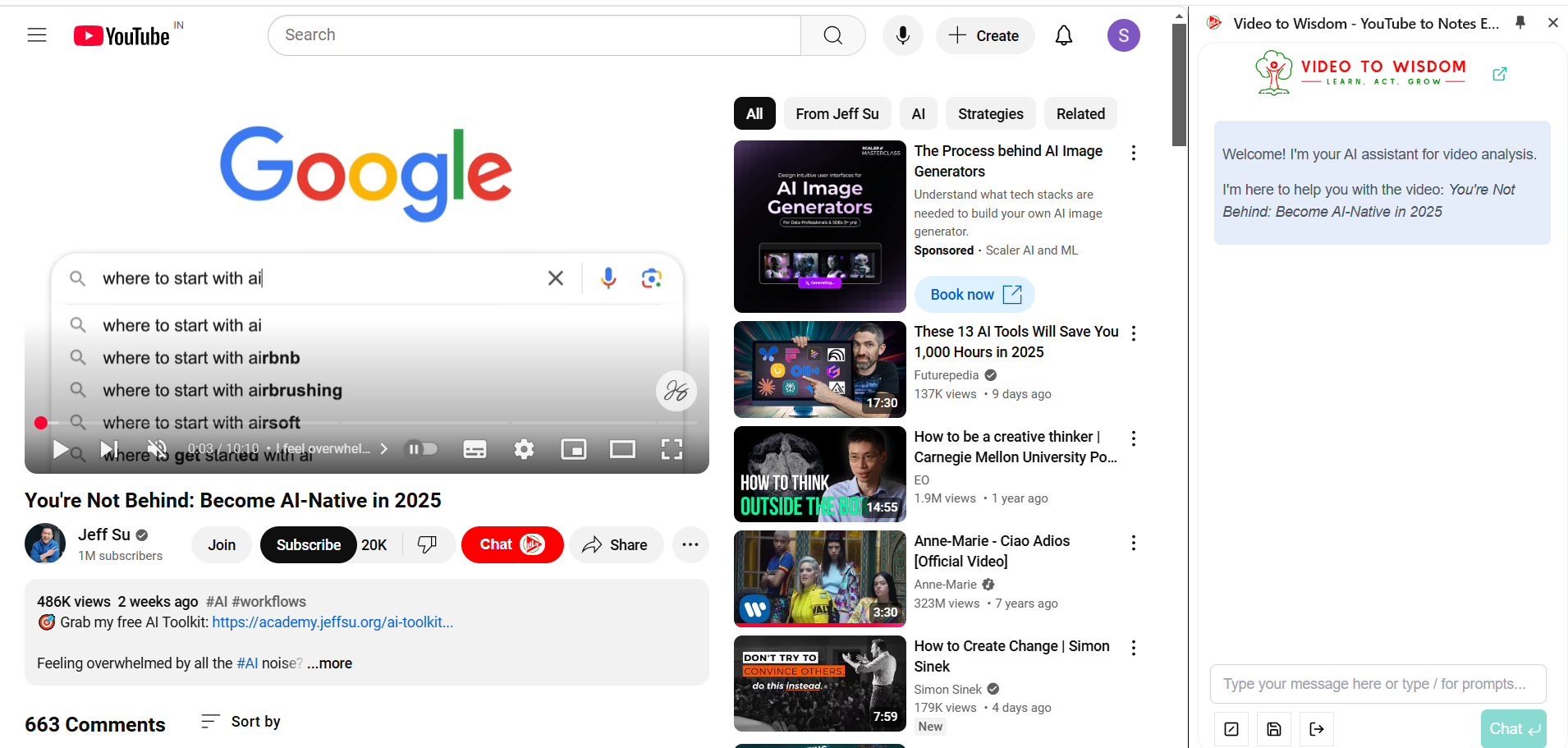
Task: Click the page vertical scrollbar
Action: pos(1179,85)
